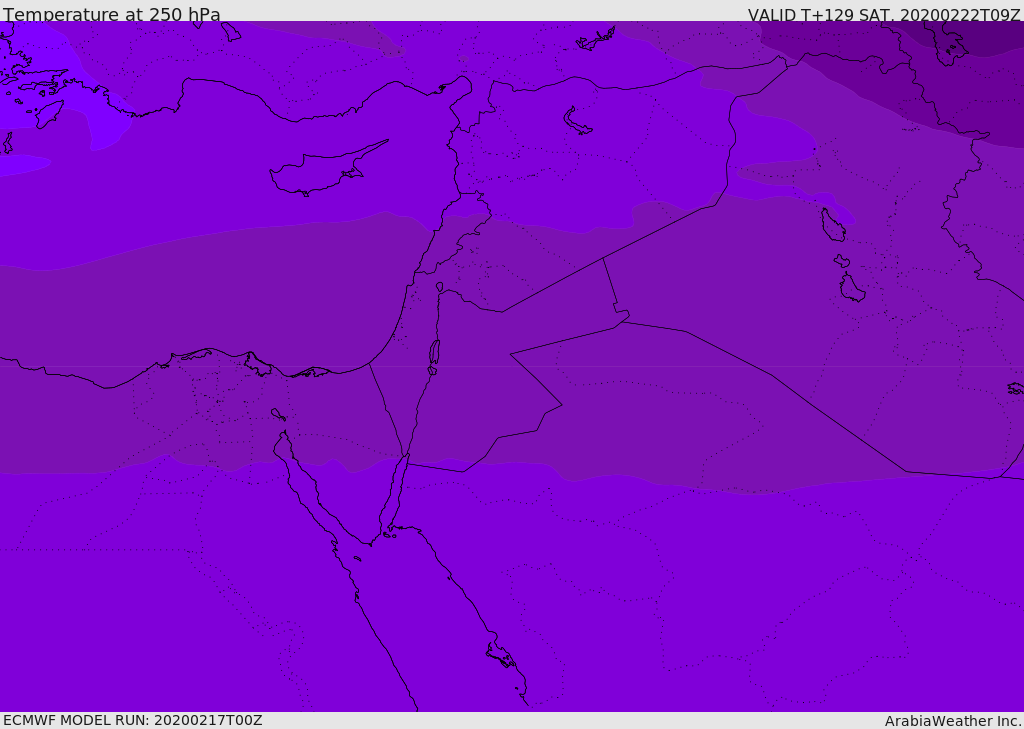Click Lake Razzaza outline in central Iraq
Screen dimensions: 1024x729
click(851, 289)
